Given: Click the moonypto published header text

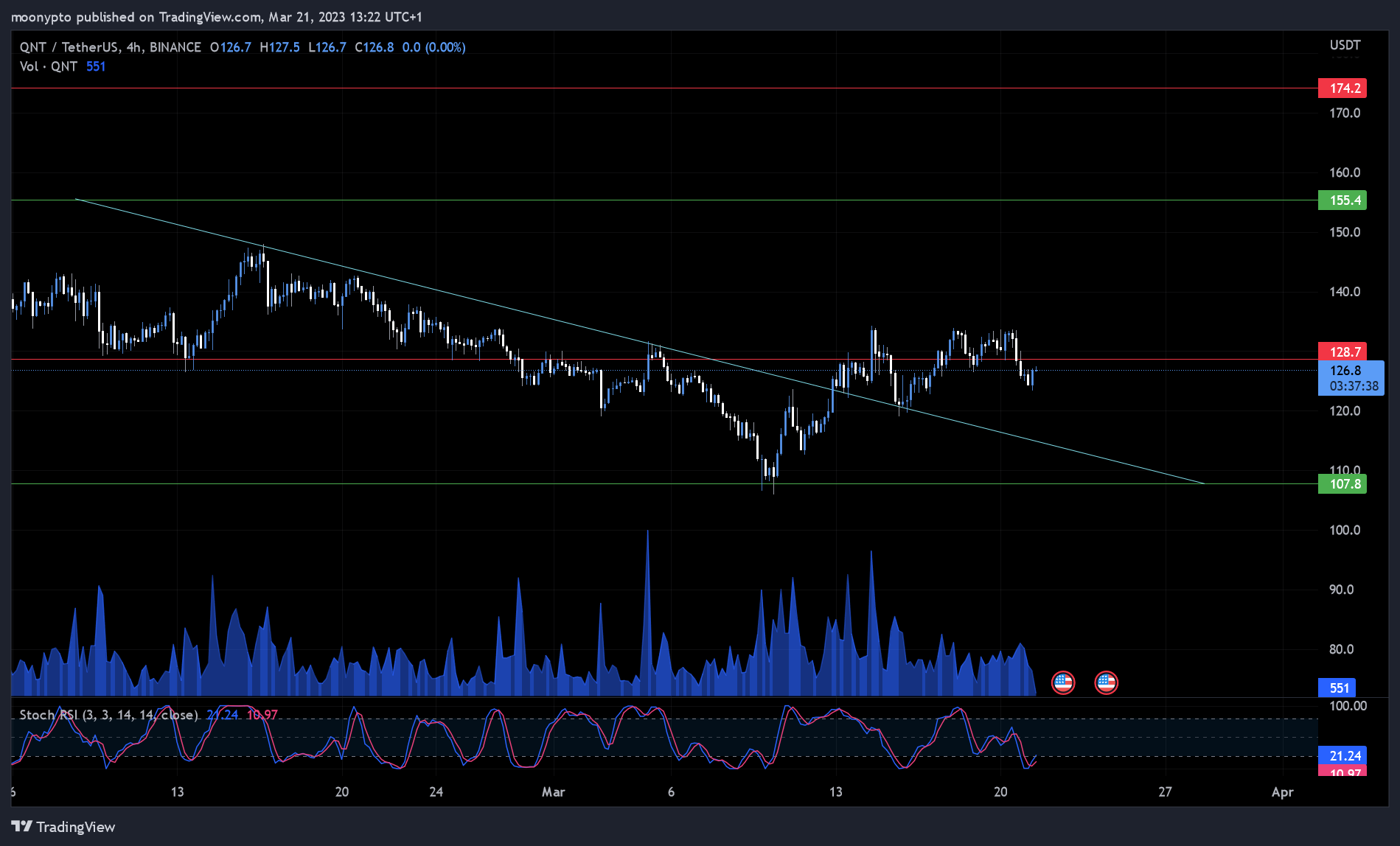Looking at the screenshot, I should coord(216,17).
